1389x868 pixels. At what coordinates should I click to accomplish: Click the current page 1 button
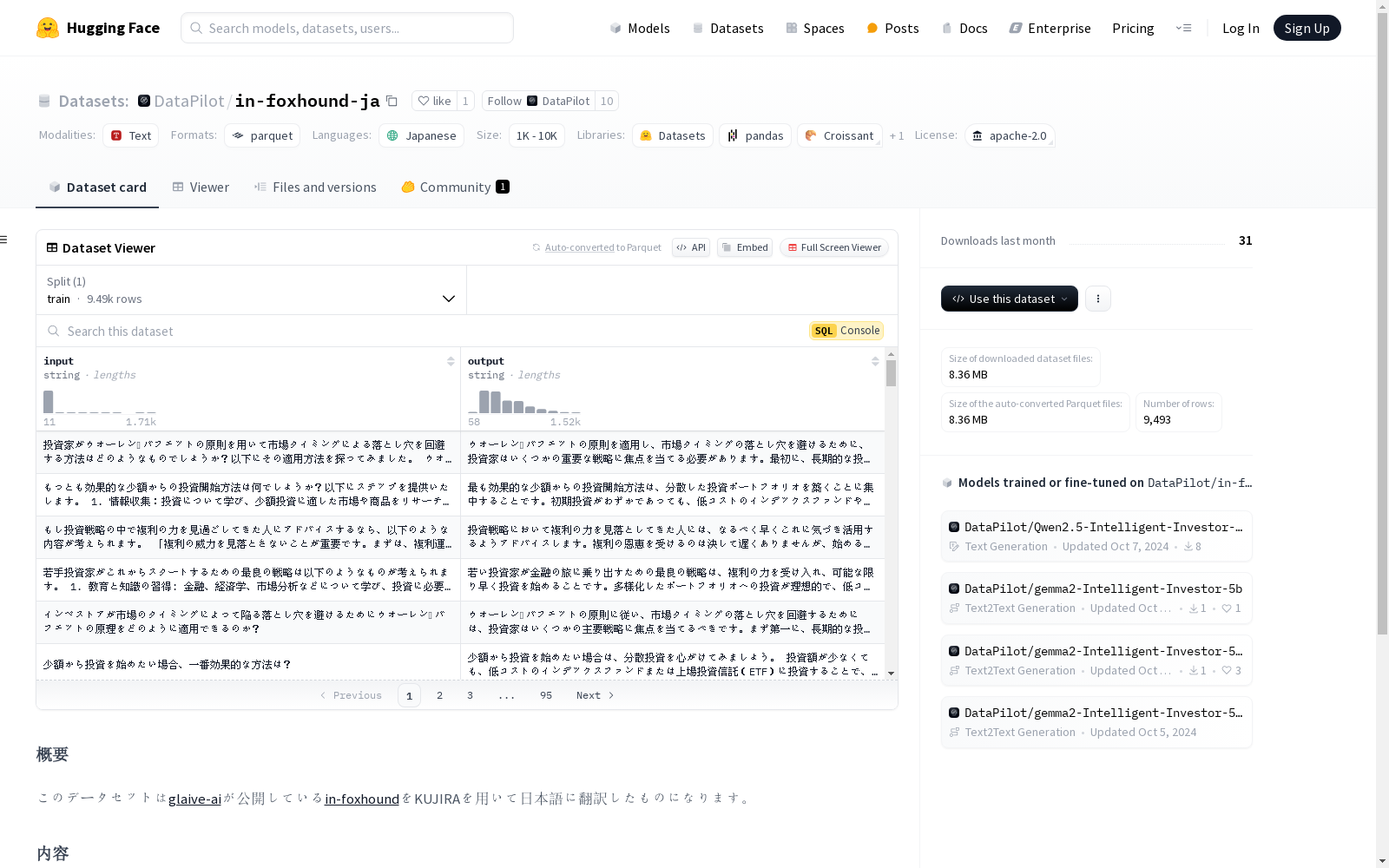pos(410,695)
